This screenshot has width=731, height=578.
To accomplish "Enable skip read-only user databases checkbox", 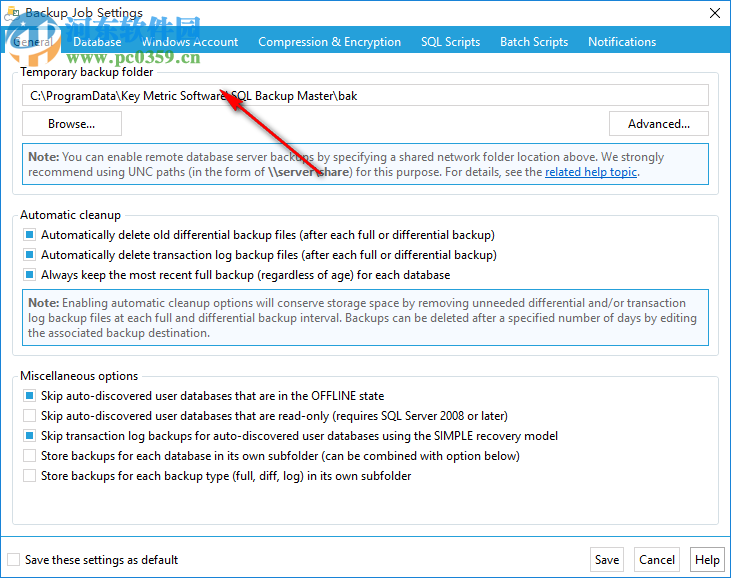I will (29, 416).
